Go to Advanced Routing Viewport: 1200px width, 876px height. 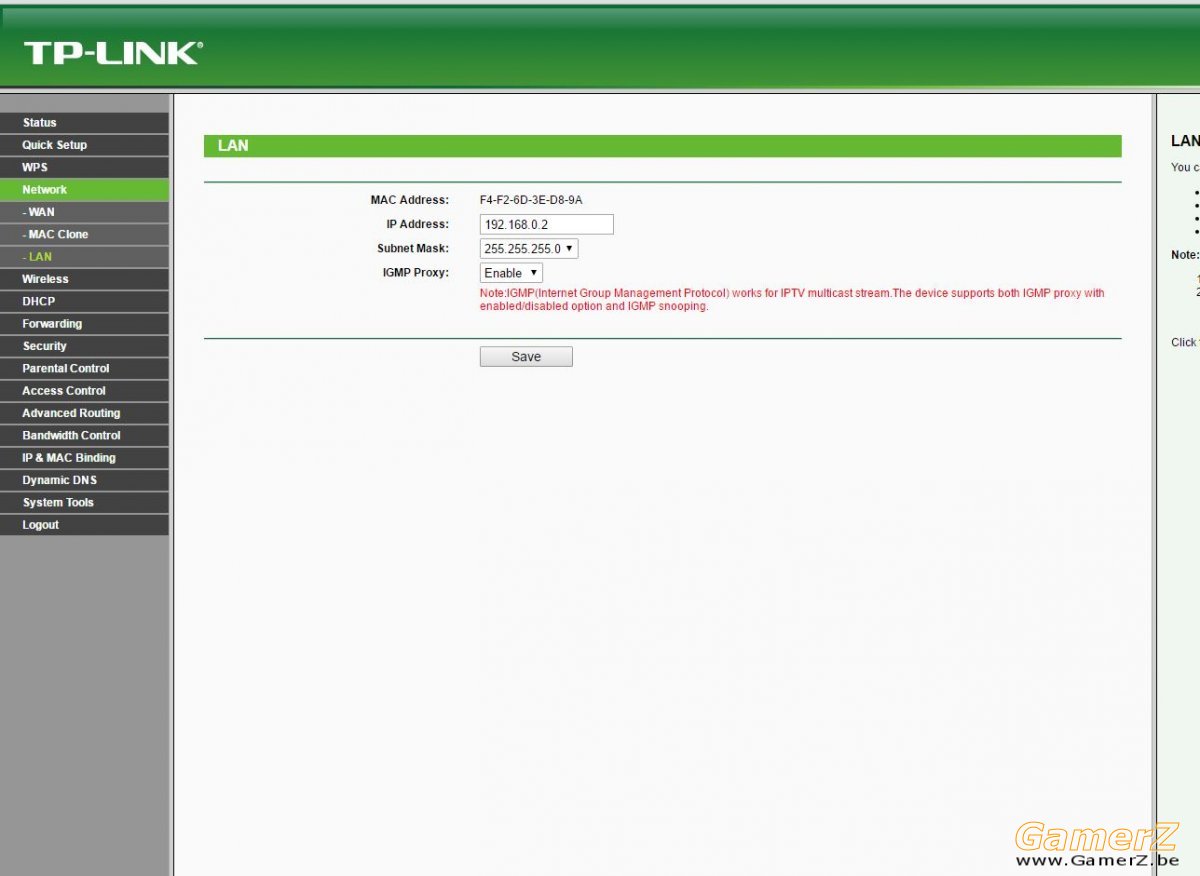pyautogui.click(x=84, y=413)
